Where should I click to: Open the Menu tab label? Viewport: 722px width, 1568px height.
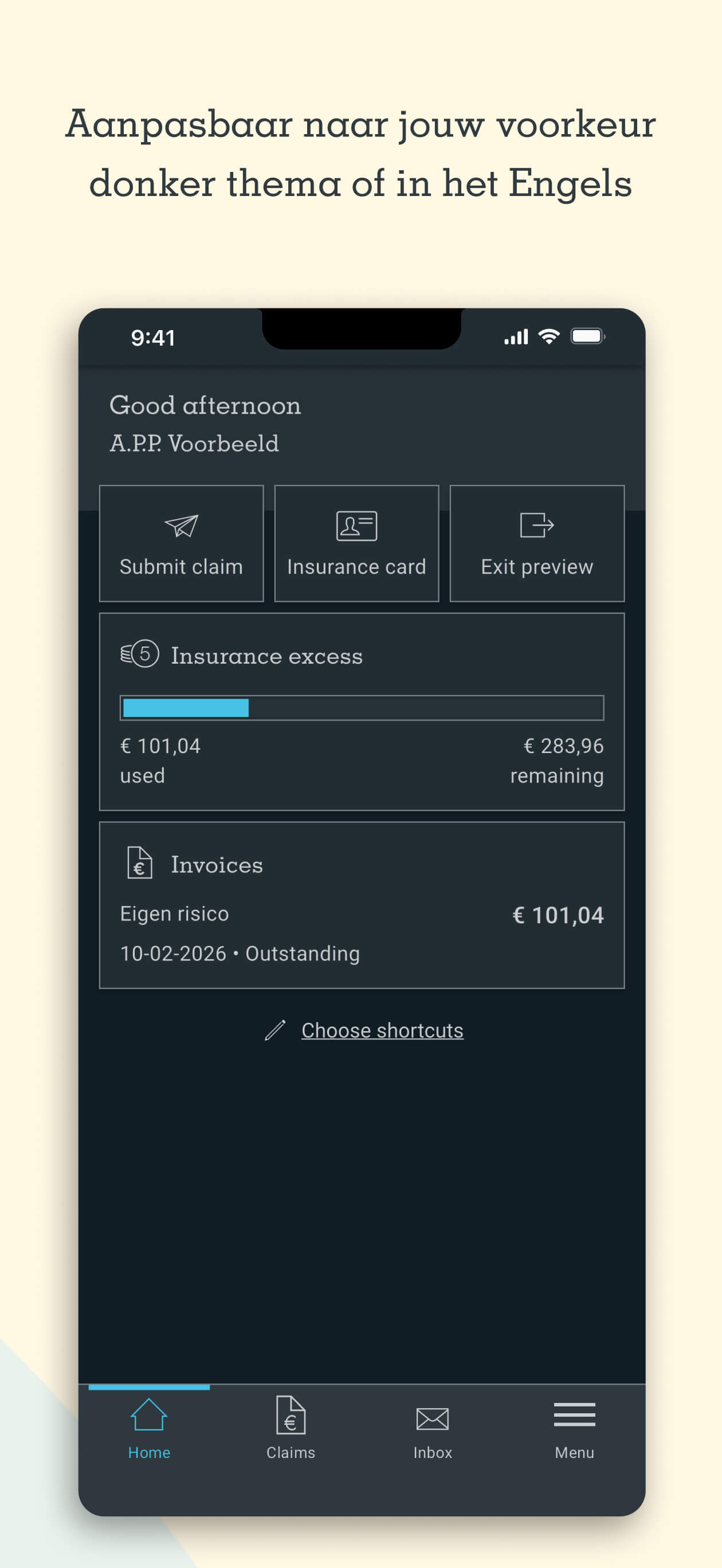tap(574, 1452)
